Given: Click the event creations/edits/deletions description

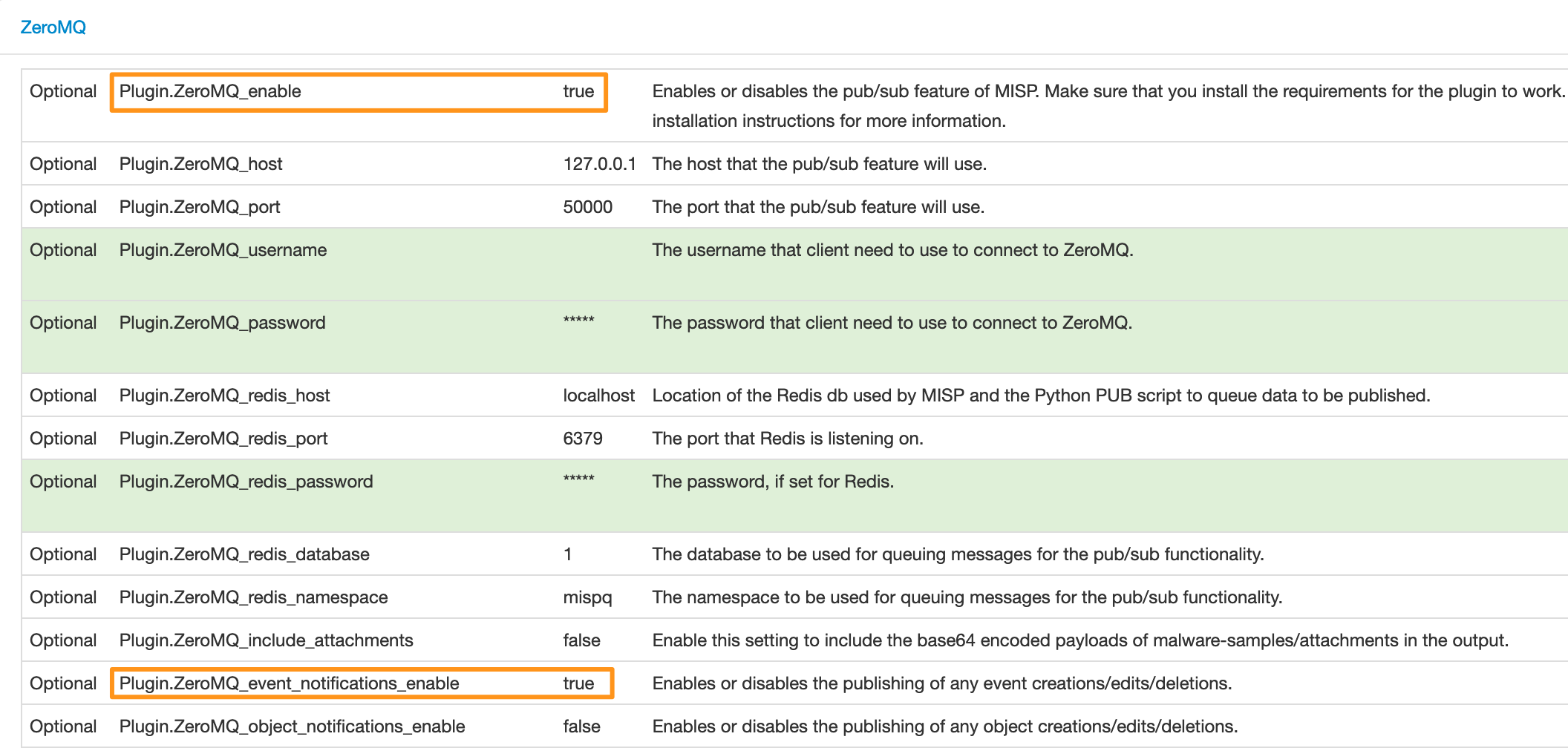Looking at the screenshot, I should 942,683.
